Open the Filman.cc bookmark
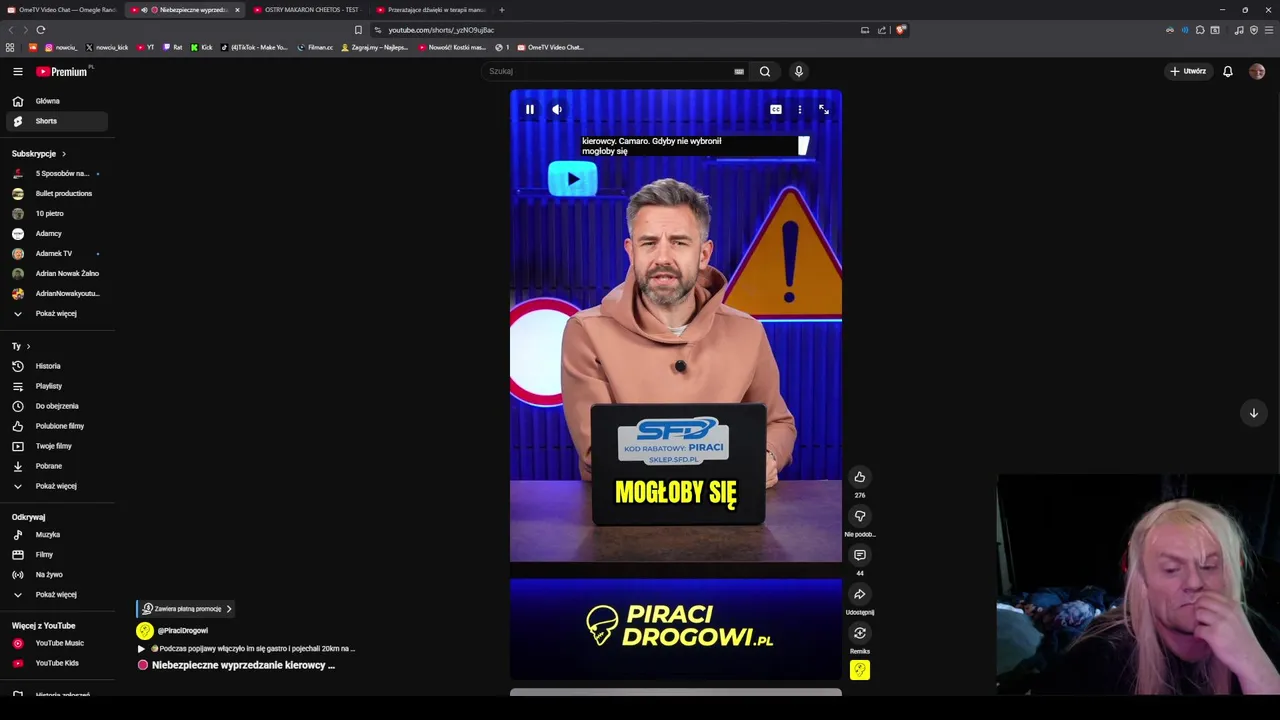This screenshot has height=720, width=1280. click(x=315, y=47)
